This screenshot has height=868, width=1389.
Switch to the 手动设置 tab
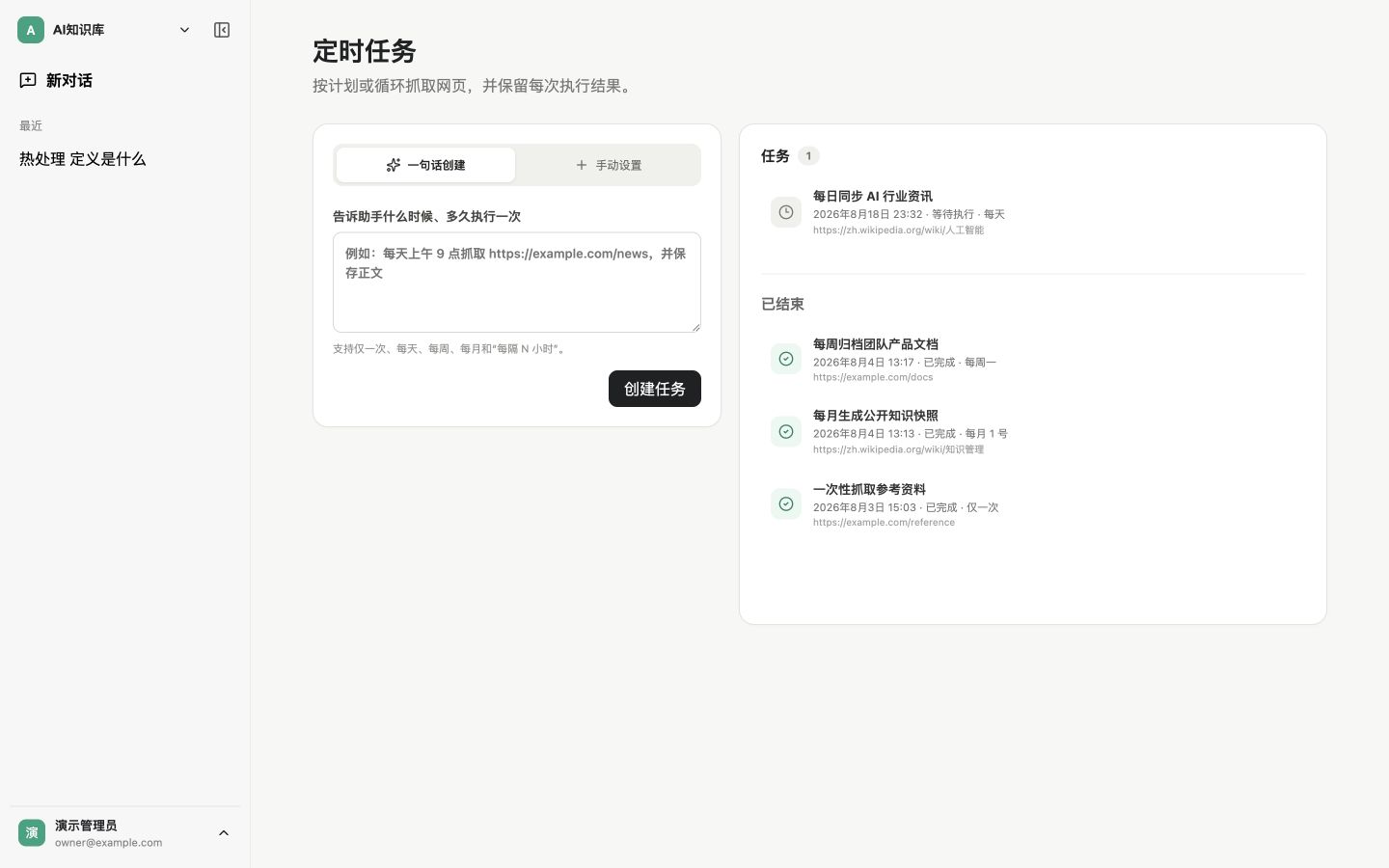[x=608, y=165]
